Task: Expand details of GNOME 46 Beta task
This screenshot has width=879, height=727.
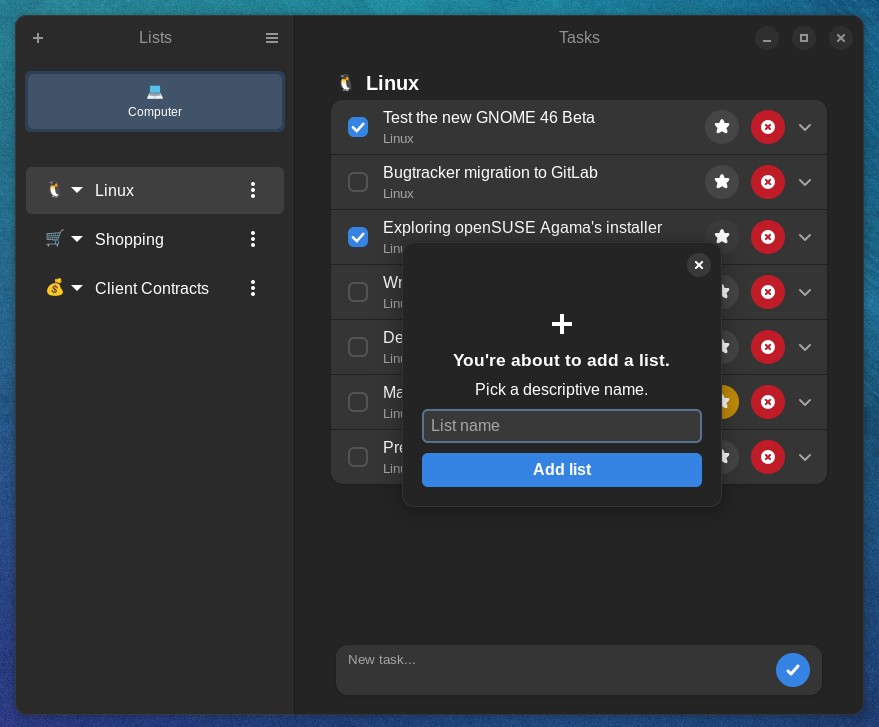Action: (805, 127)
